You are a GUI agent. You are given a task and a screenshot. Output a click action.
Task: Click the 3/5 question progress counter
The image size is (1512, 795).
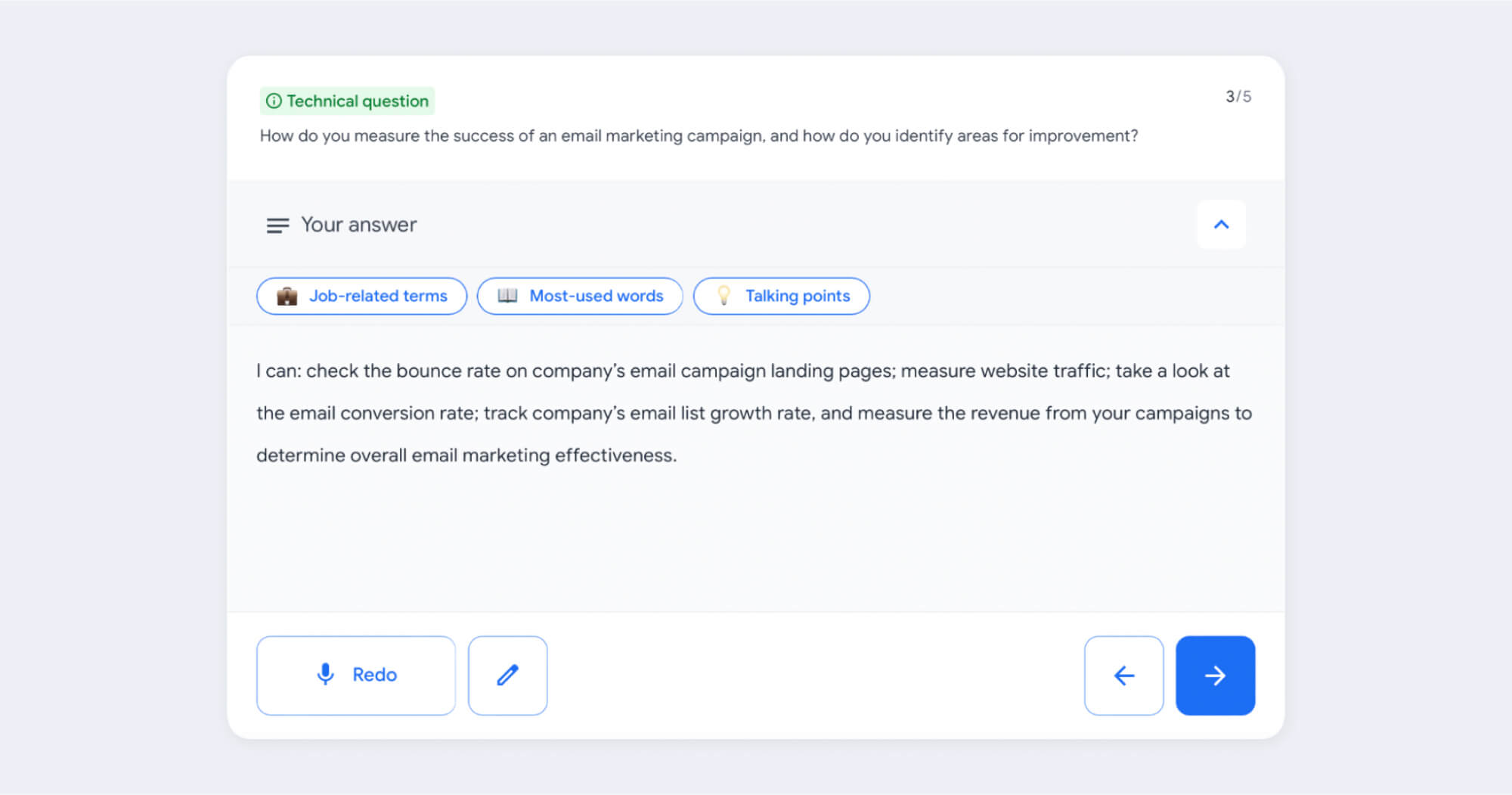click(1238, 96)
